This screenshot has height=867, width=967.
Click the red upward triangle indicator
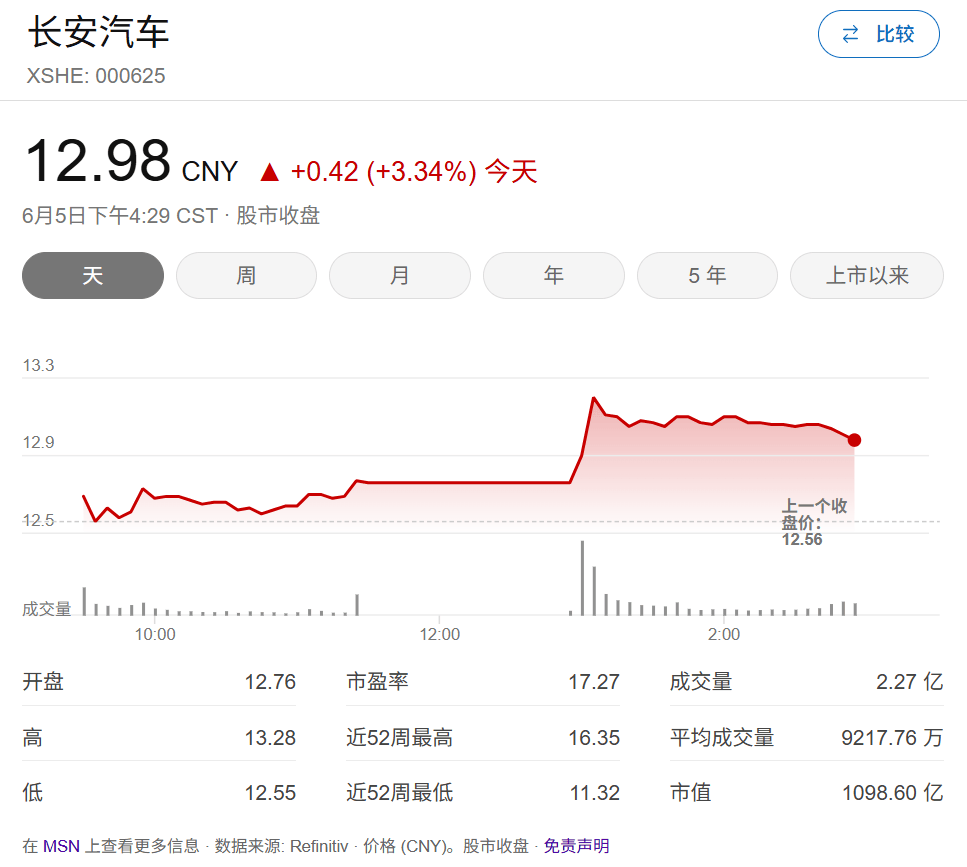[x=269, y=172]
